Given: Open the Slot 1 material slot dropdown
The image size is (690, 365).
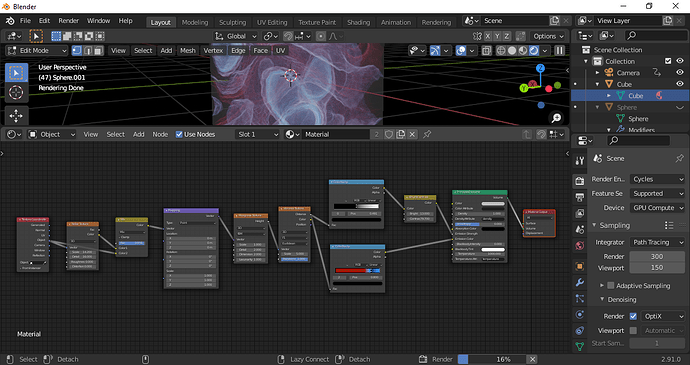Looking at the screenshot, I should [258, 134].
